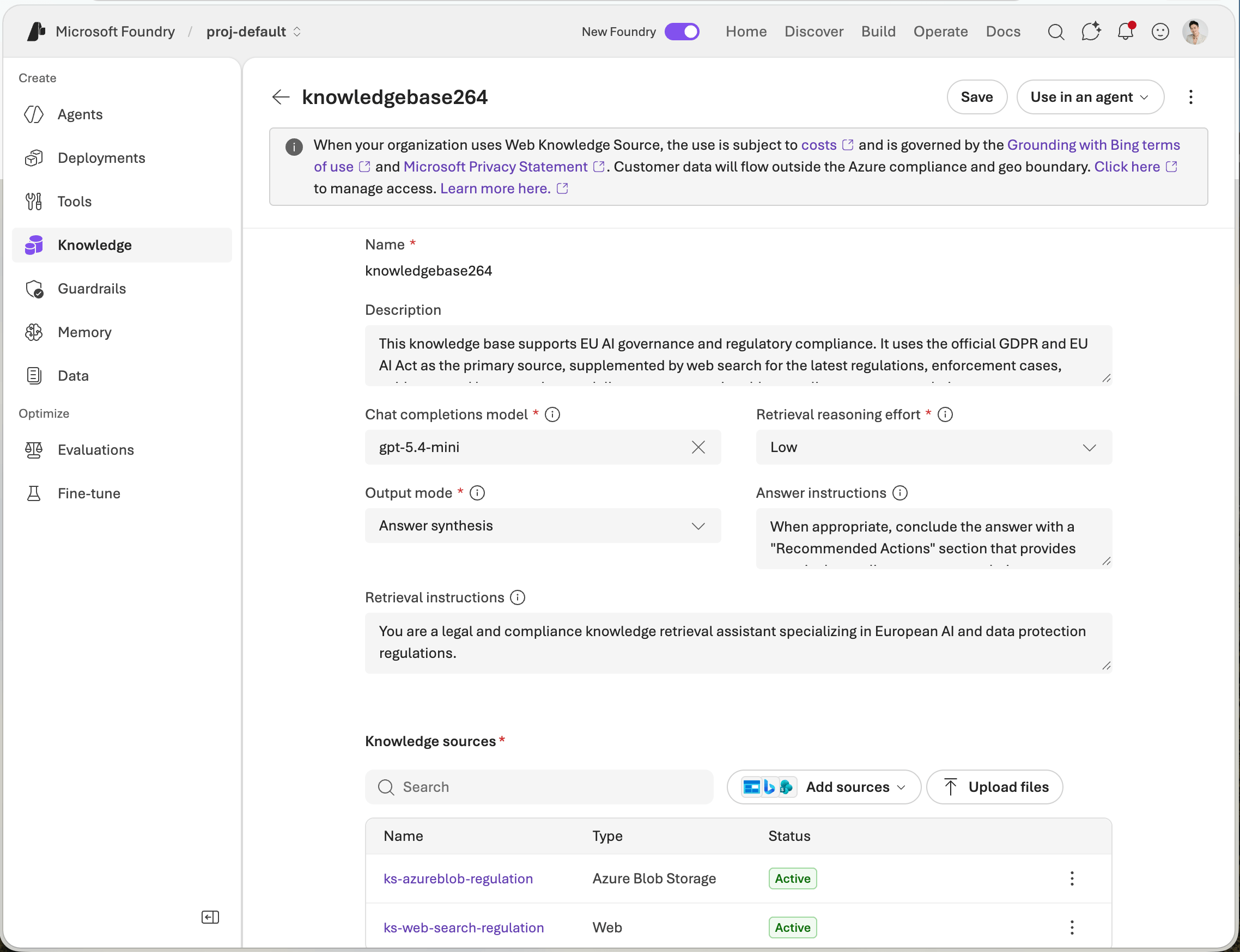The image size is (1240, 952).
Task: Click the feedback smiley icon
Action: [1160, 32]
